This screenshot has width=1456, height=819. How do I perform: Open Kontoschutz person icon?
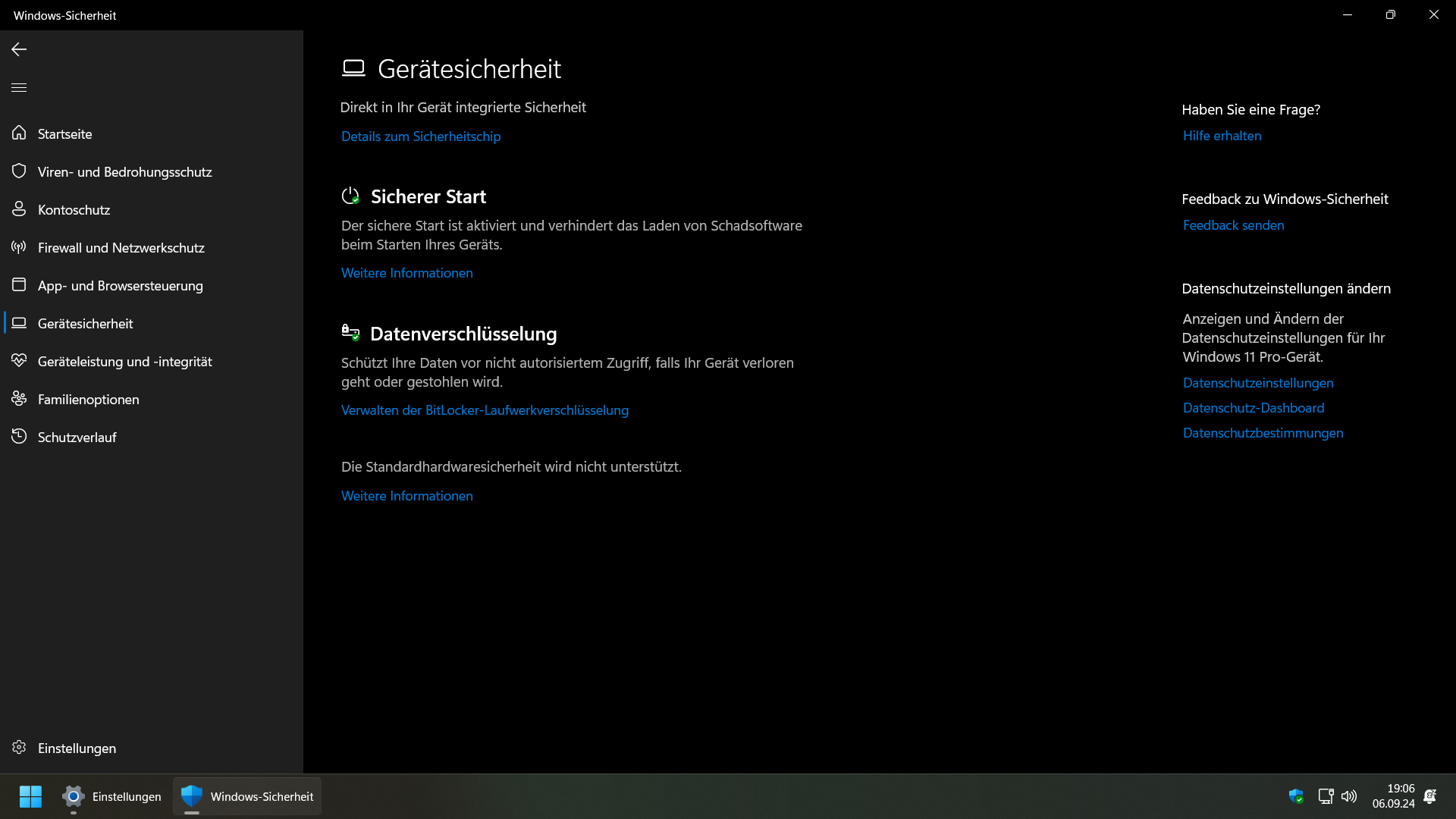coord(19,209)
